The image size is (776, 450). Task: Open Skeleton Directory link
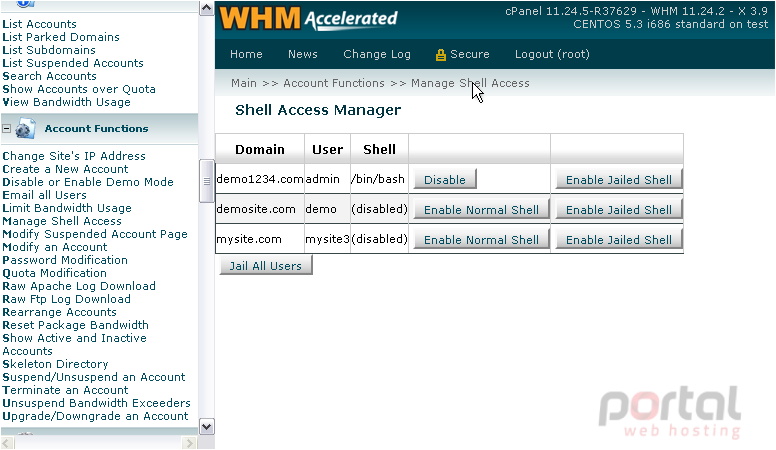(x=55, y=364)
